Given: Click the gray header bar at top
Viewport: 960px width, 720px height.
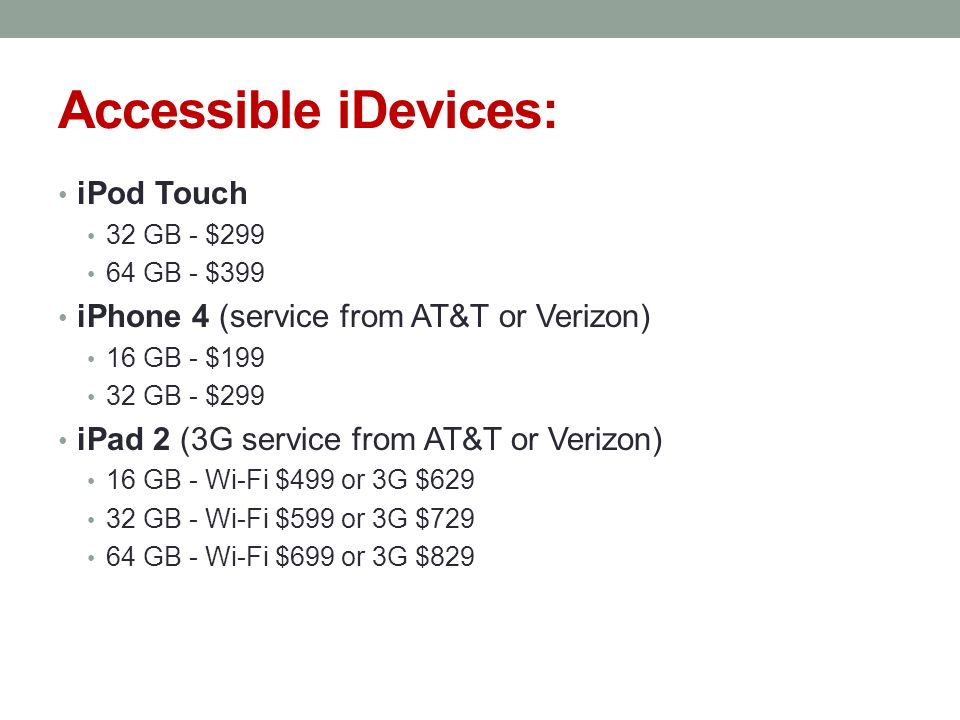Looking at the screenshot, I should [x=480, y=18].
